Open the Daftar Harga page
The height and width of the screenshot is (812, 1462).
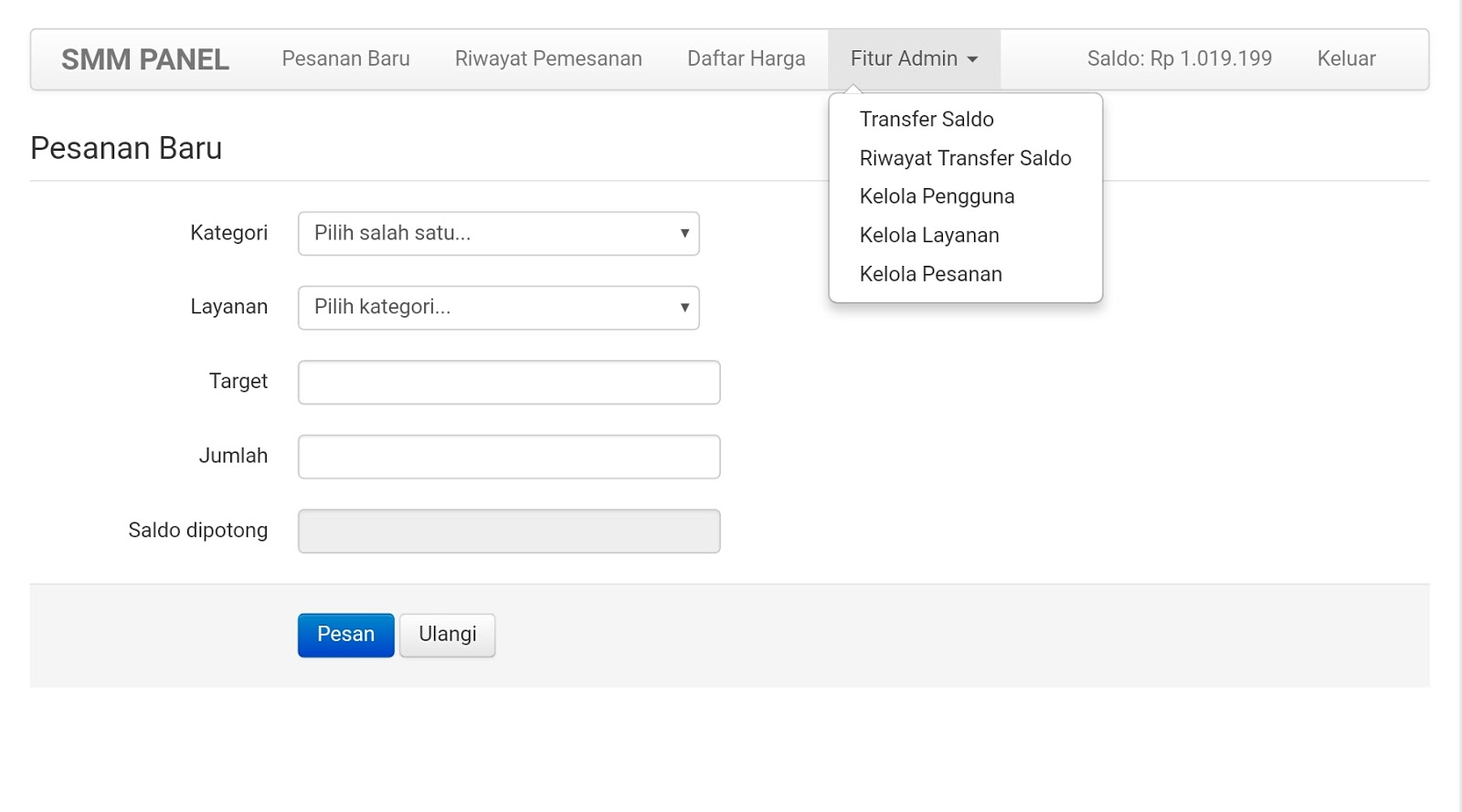tap(746, 58)
